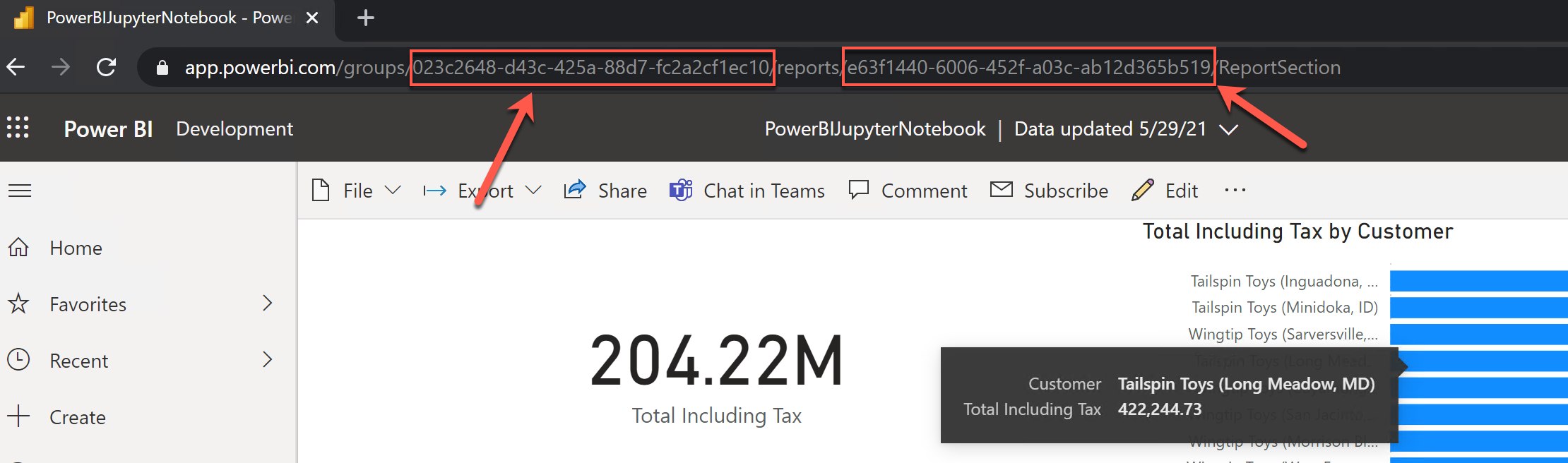The height and width of the screenshot is (463, 1568).
Task: Open Recent in the sidebar
Action: point(79,361)
